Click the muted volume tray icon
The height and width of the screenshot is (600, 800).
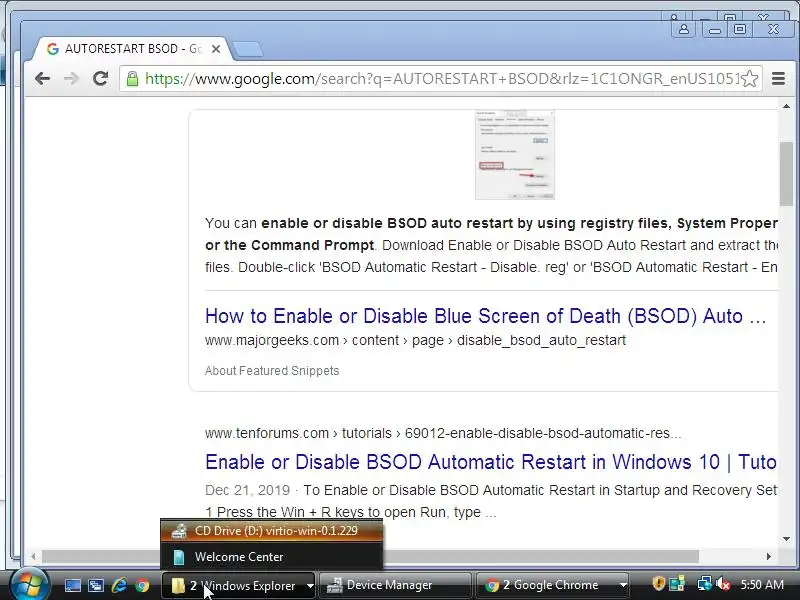[722, 583]
